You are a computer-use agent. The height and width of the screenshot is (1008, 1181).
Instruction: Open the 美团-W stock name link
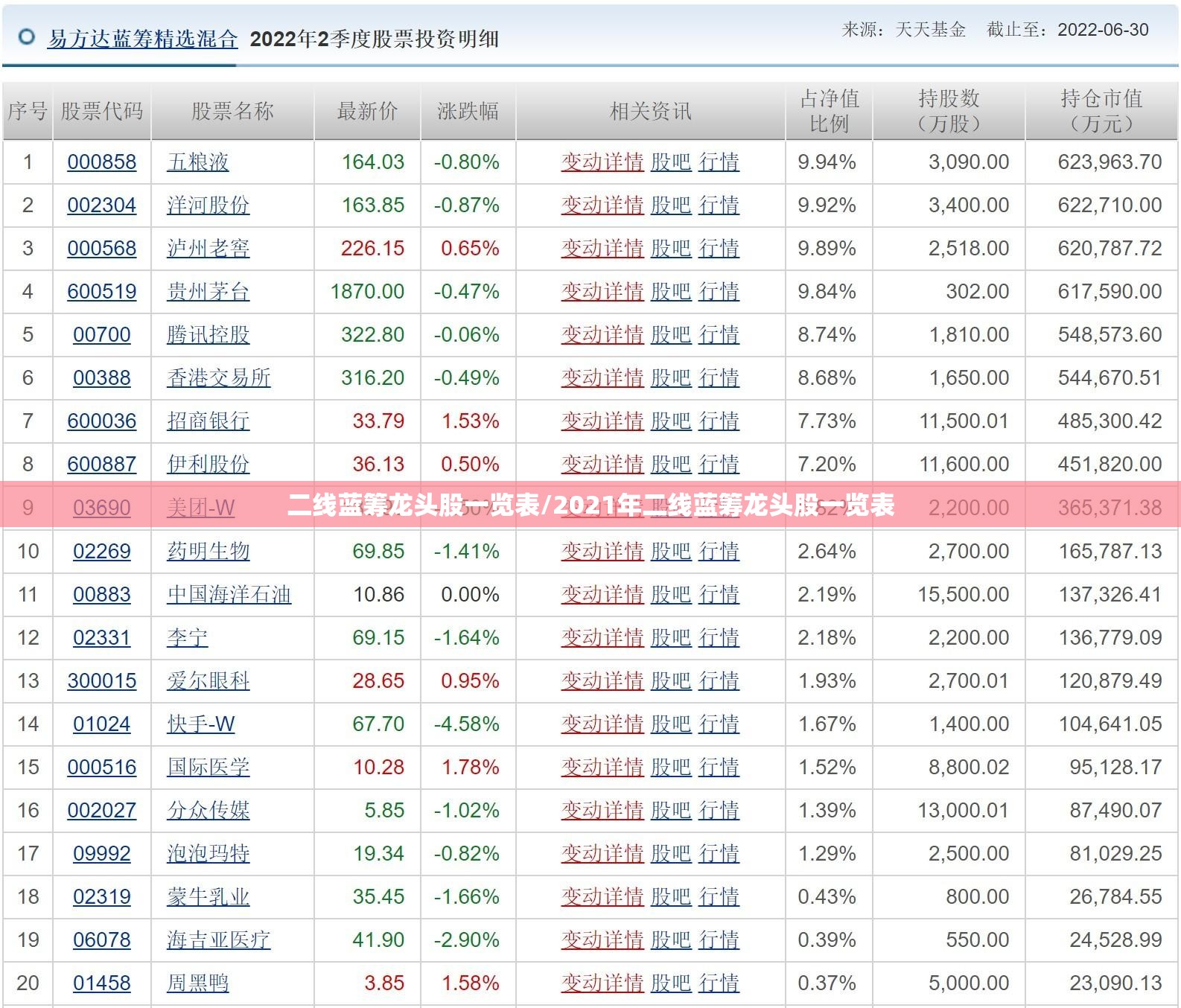(201, 508)
